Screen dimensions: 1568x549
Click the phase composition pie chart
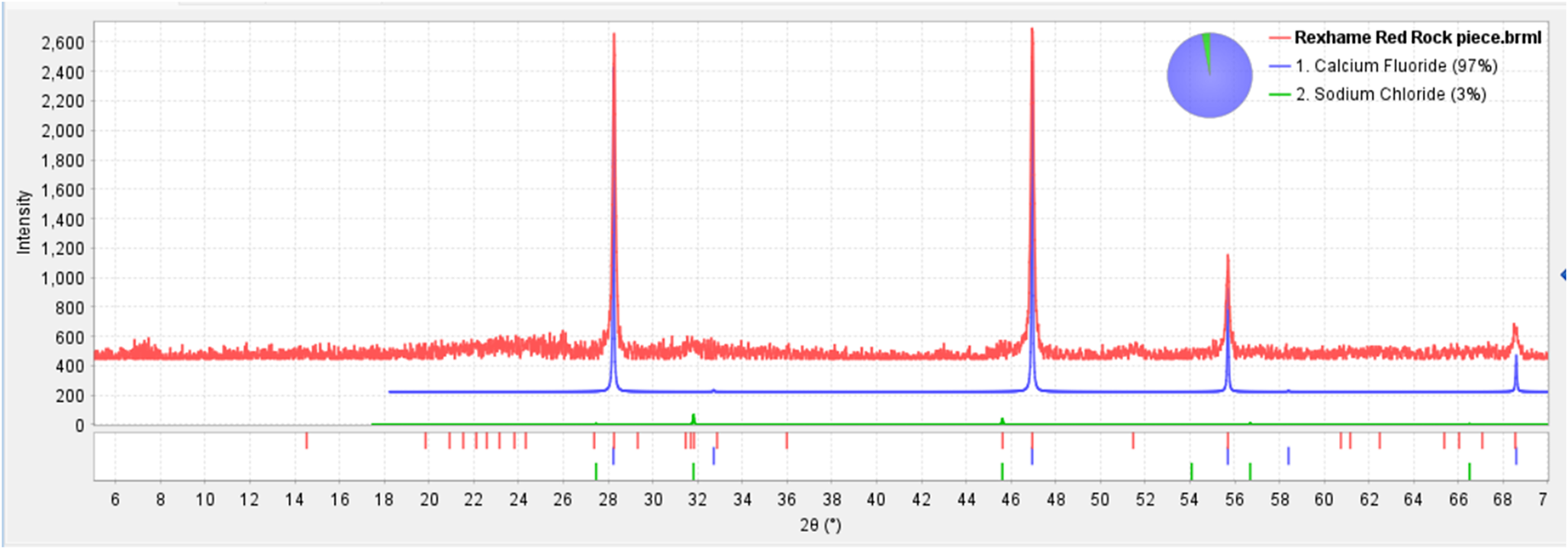tap(1209, 75)
